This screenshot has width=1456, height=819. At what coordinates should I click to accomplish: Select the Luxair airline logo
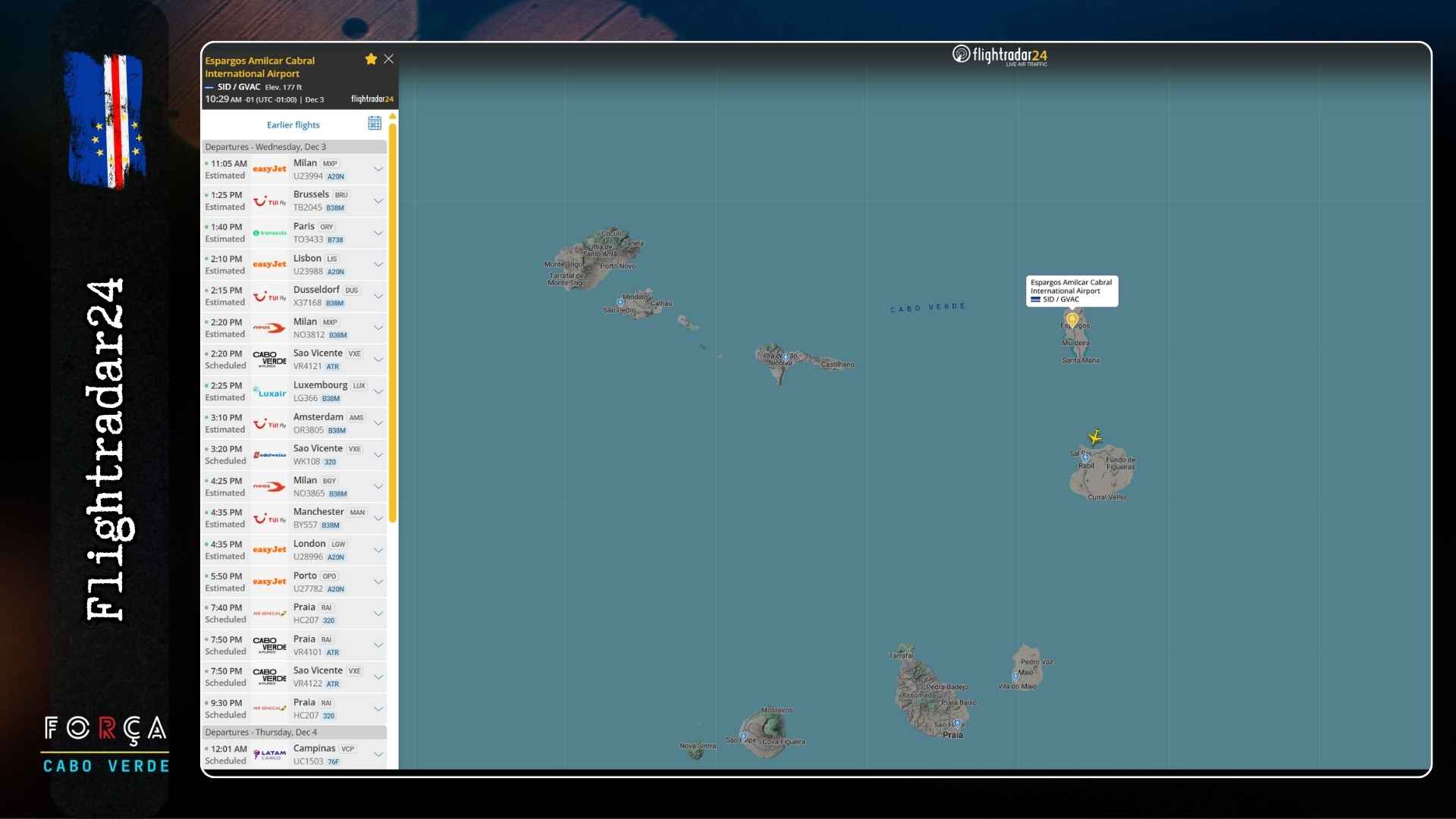pos(270,392)
